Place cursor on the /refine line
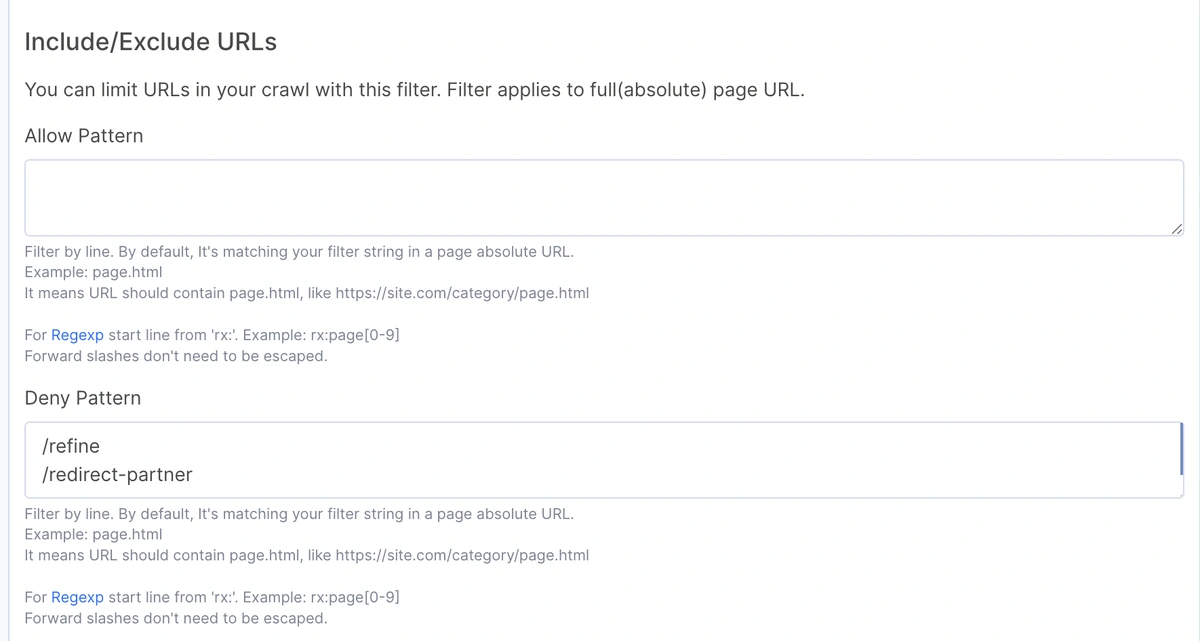 [71, 446]
